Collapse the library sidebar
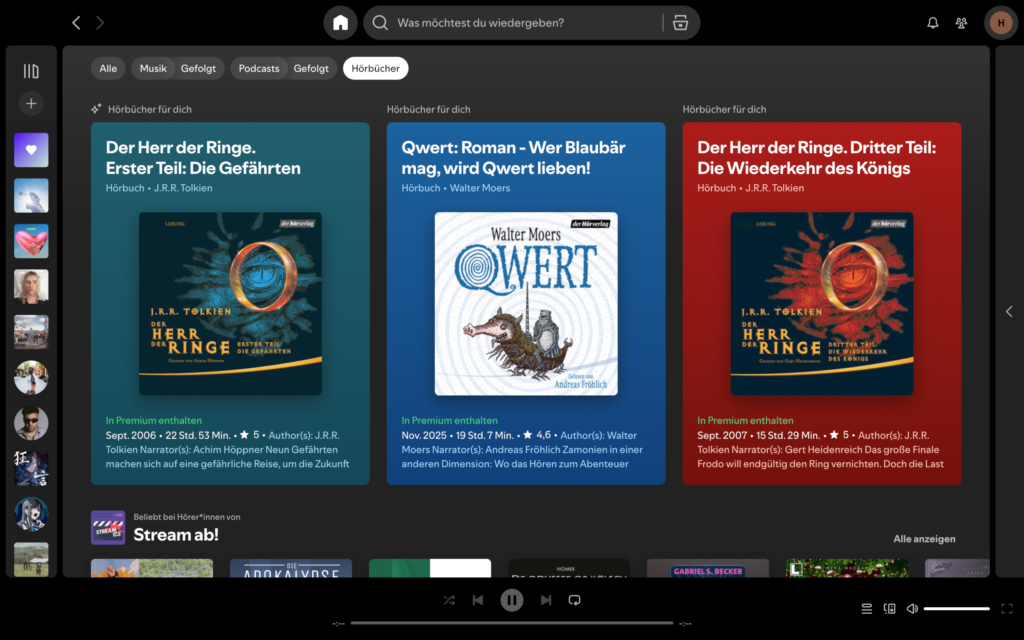 pyautogui.click(x=30, y=69)
